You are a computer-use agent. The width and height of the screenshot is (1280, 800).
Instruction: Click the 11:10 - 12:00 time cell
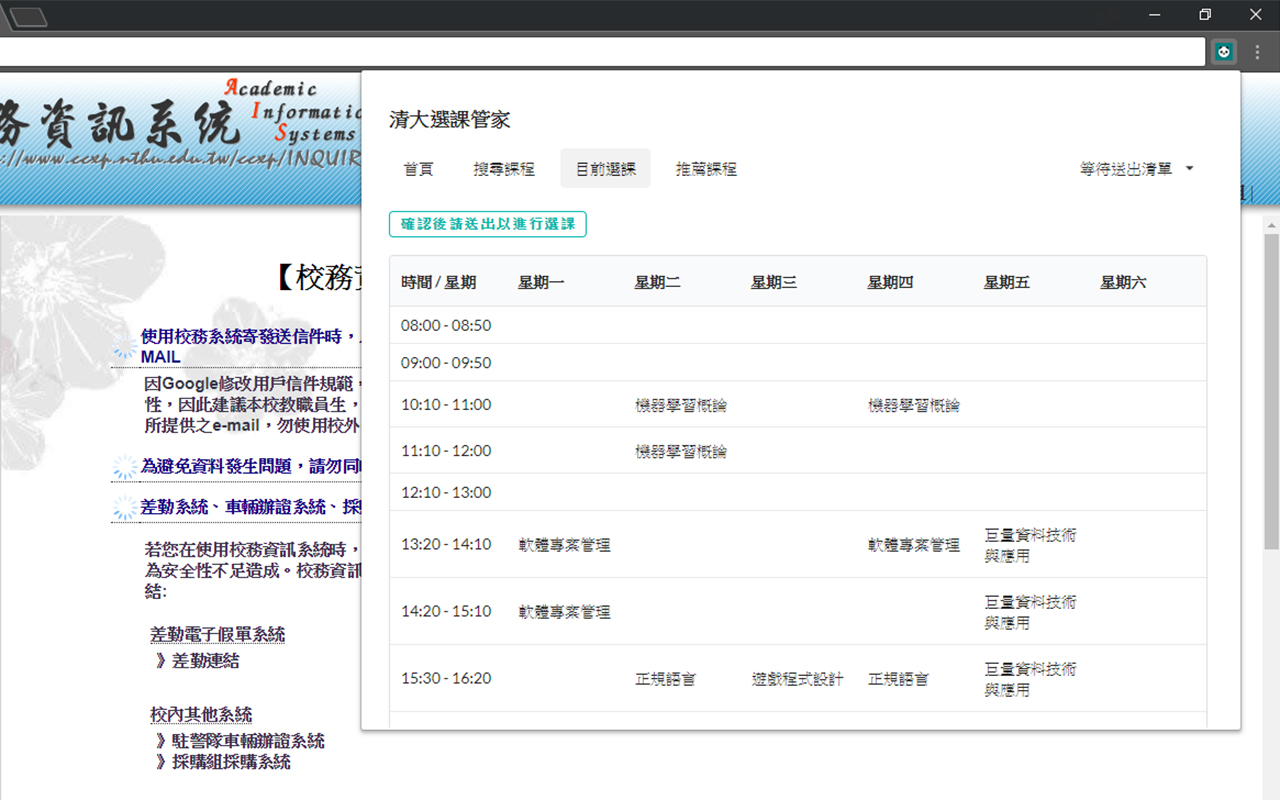point(446,451)
